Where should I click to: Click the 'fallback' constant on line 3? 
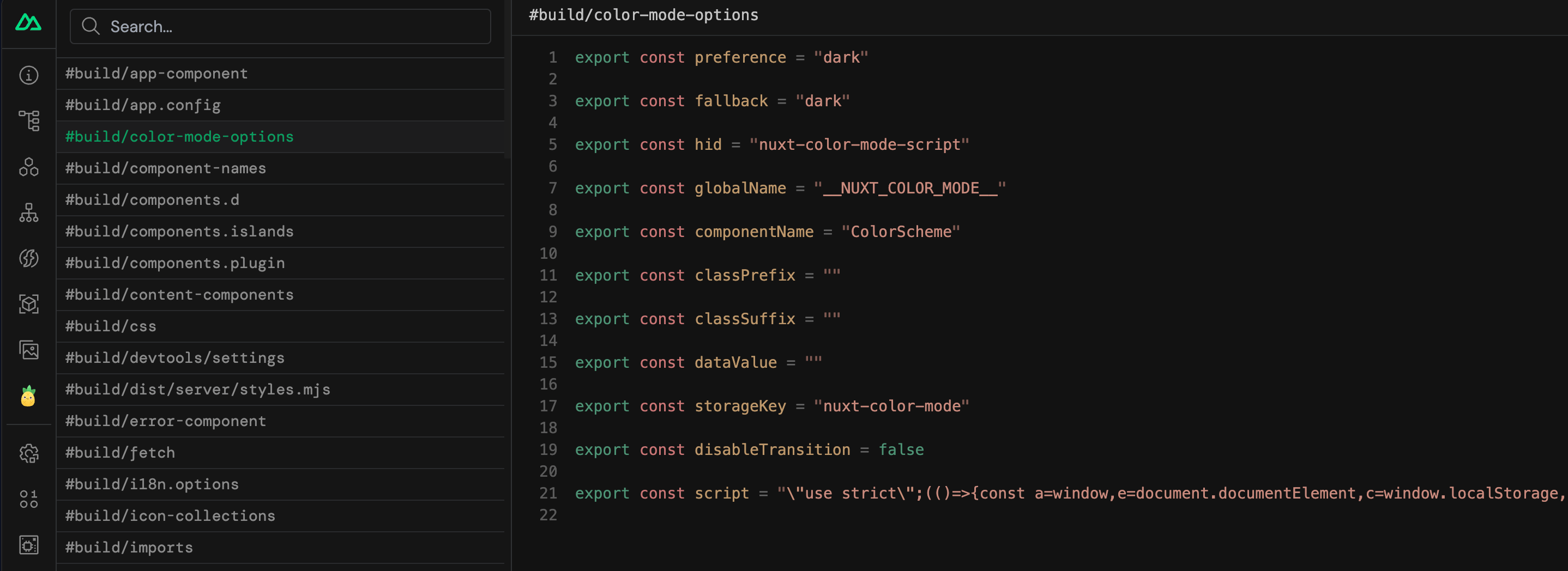tap(731, 101)
